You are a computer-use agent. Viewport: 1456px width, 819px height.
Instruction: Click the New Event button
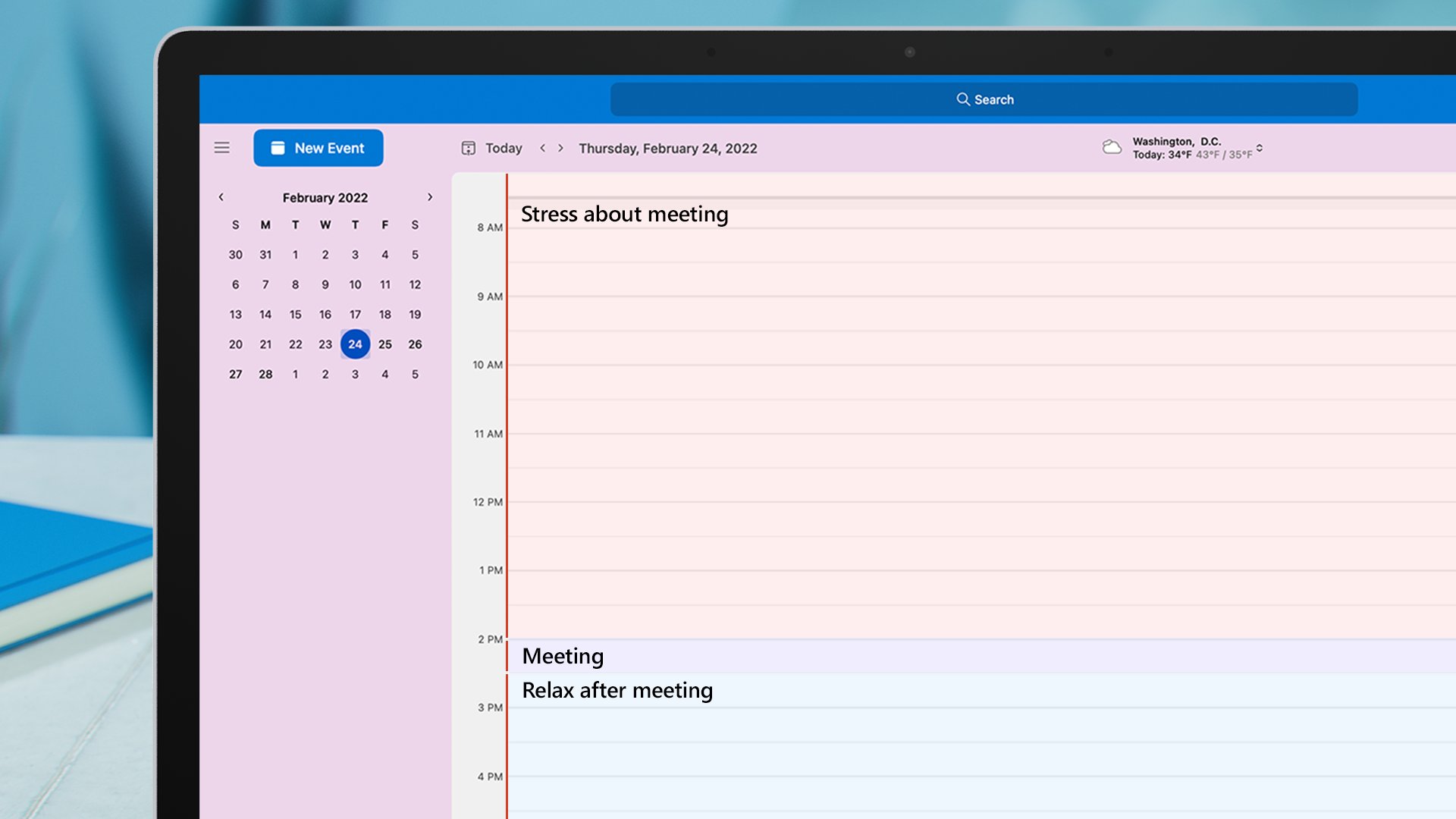click(x=318, y=148)
